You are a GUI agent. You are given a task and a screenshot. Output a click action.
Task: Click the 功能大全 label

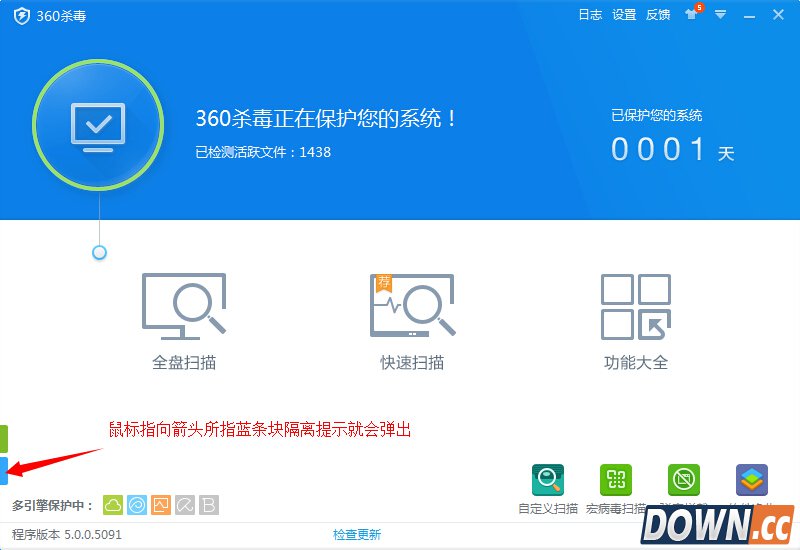636,363
